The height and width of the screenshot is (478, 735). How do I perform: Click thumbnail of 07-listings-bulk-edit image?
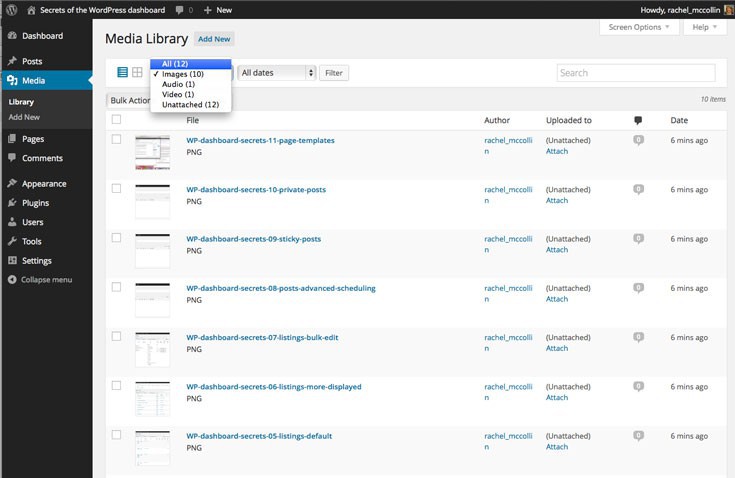coord(152,350)
